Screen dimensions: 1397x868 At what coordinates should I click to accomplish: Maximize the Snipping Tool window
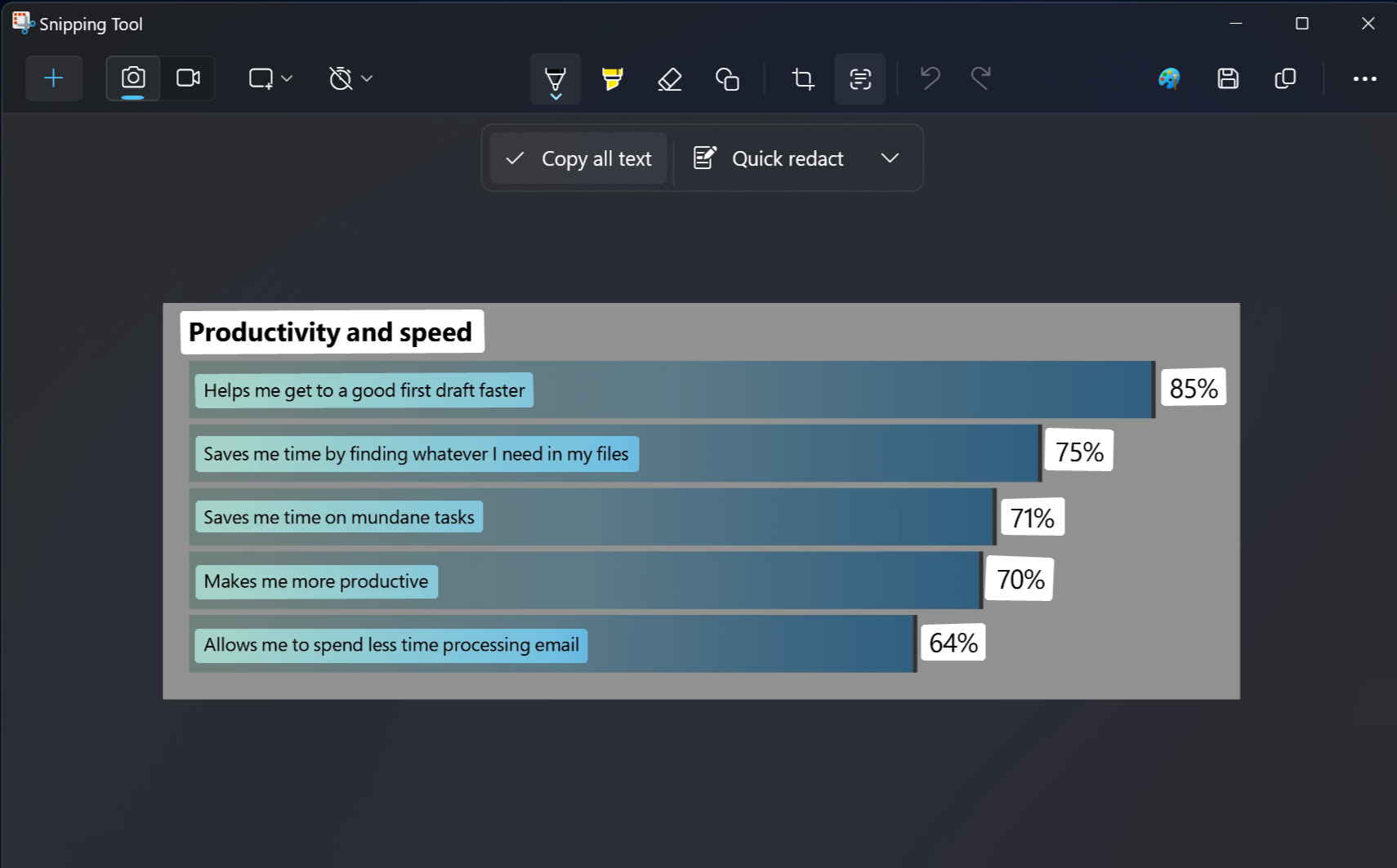[x=1302, y=23]
